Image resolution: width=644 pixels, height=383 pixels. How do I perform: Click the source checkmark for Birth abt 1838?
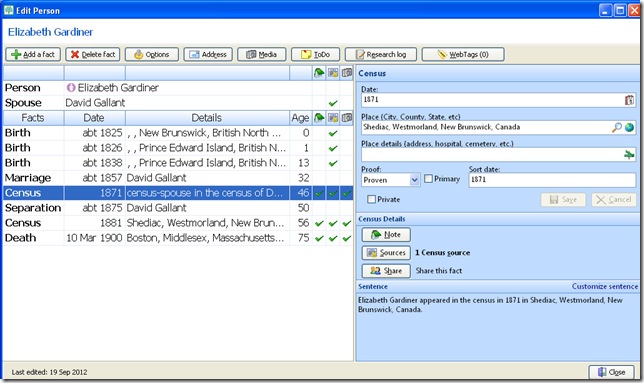(333, 163)
